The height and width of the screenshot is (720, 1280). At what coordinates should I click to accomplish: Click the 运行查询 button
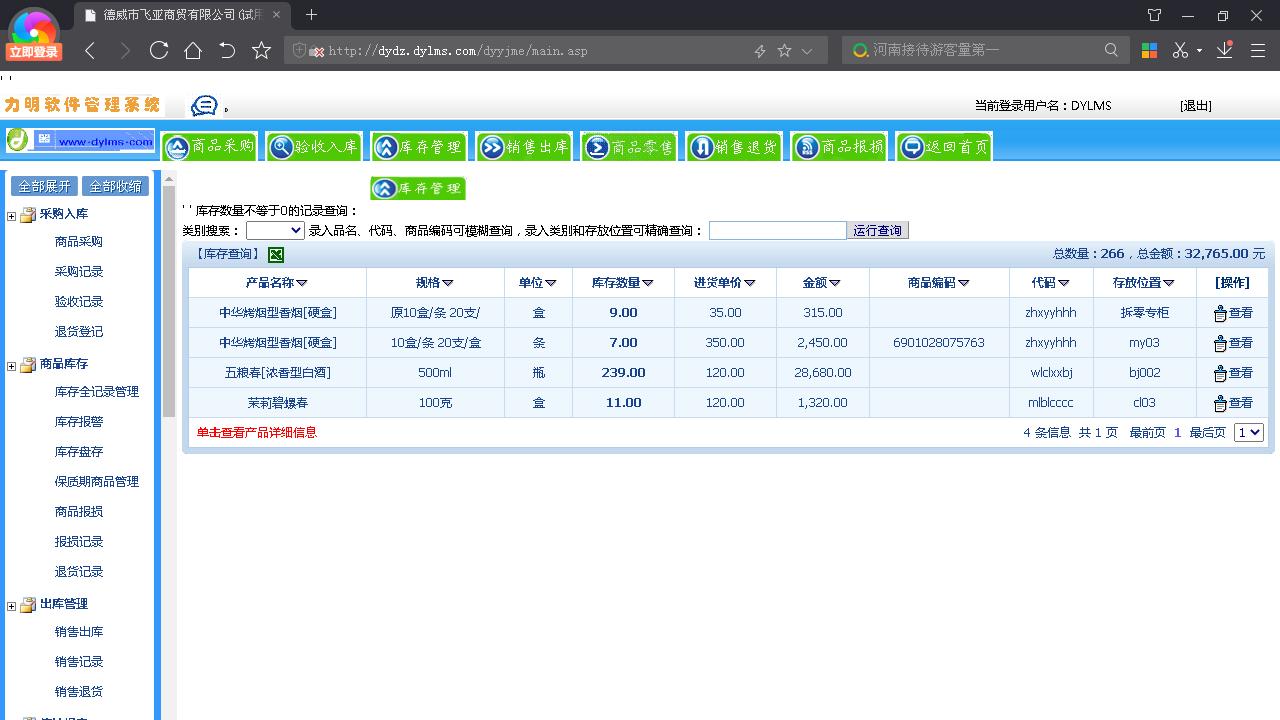(x=878, y=231)
